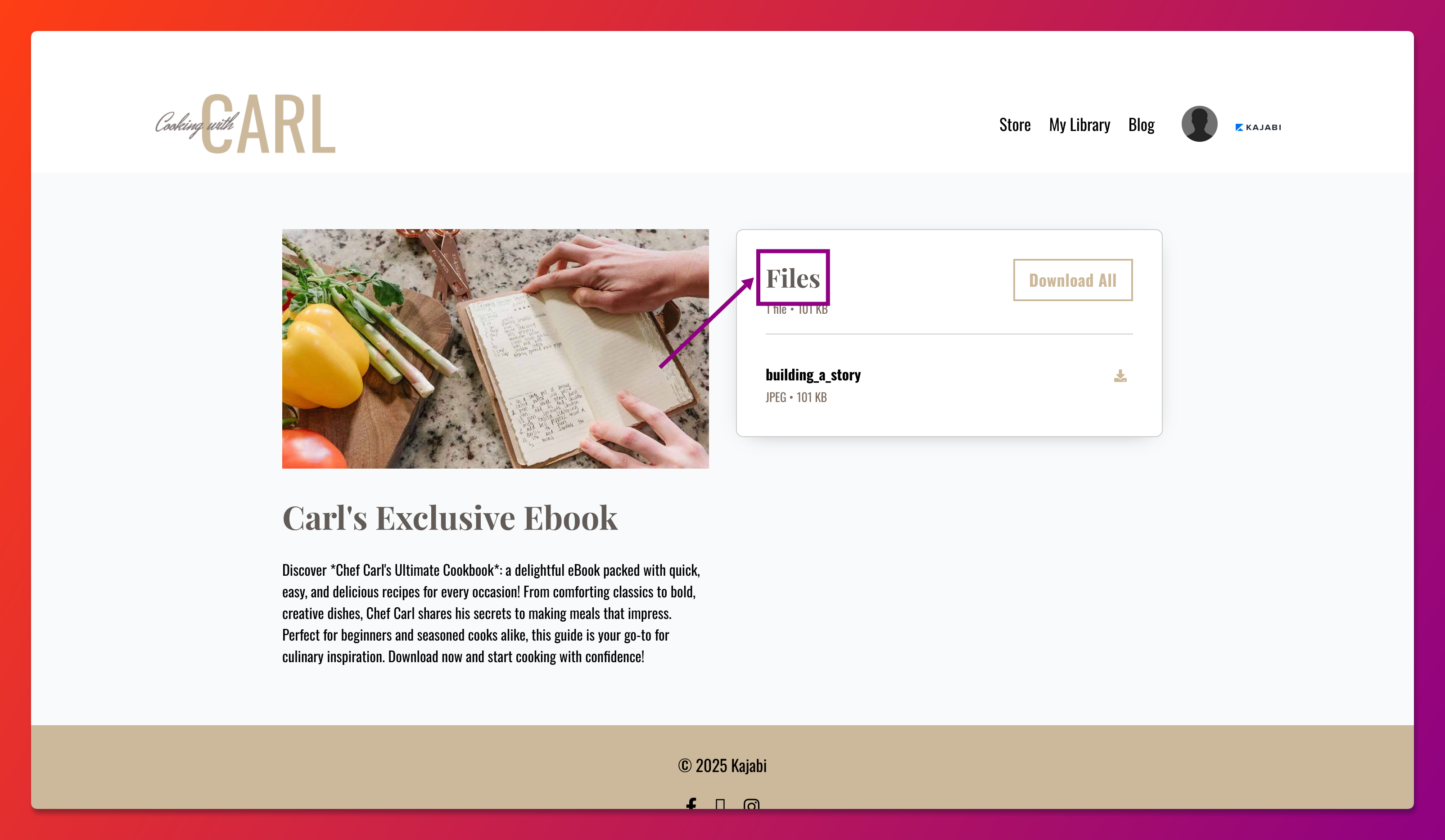Open the Store menu item
Image resolution: width=1445 pixels, height=840 pixels.
[x=1014, y=124]
